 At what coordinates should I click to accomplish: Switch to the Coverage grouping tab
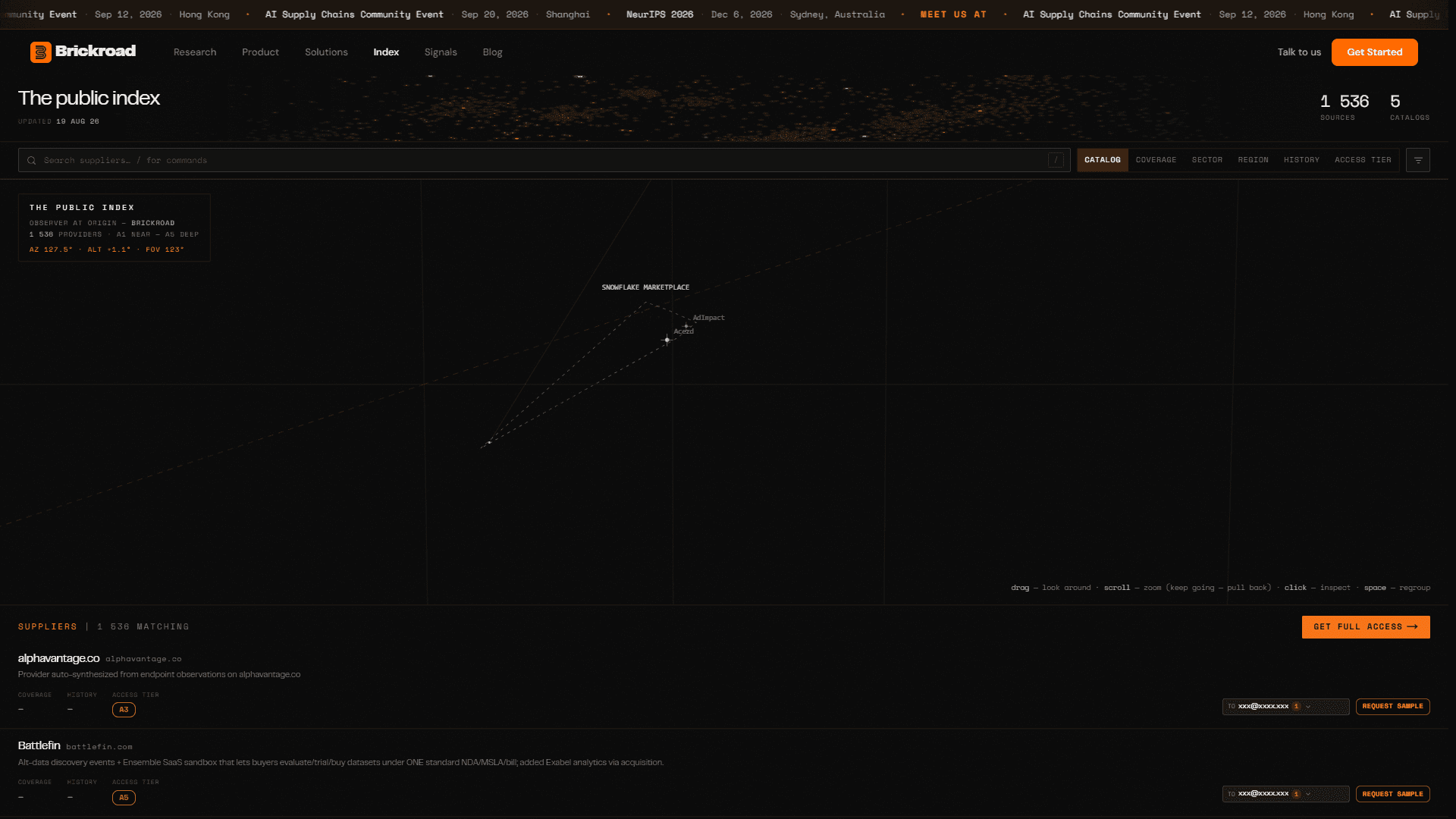(x=1156, y=160)
